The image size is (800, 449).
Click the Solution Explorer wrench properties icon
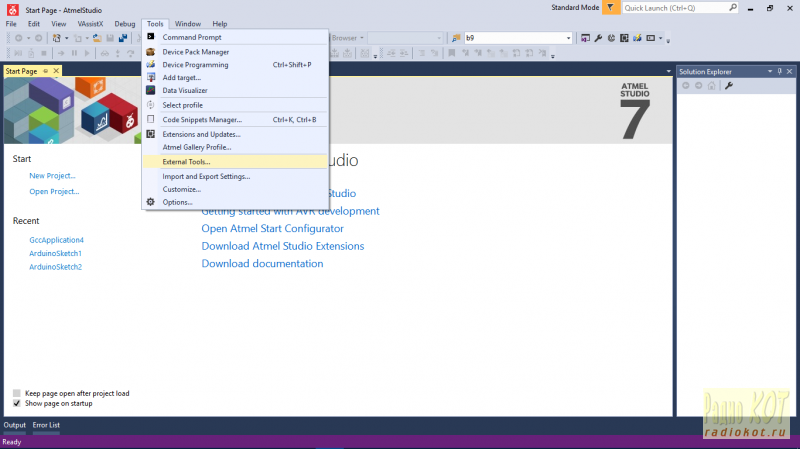pyautogui.click(x=729, y=86)
